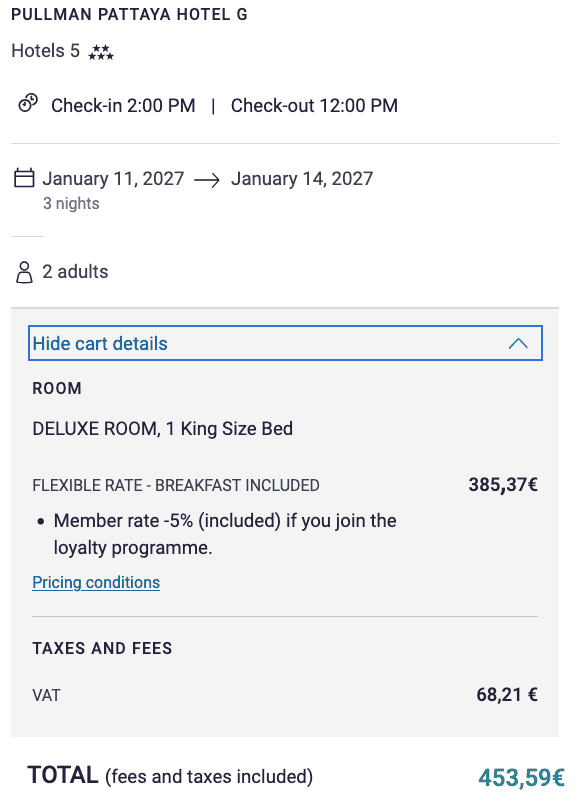Collapse the cart details section
Viewport: 578px width, 804px height.
(x=285, y=342)
